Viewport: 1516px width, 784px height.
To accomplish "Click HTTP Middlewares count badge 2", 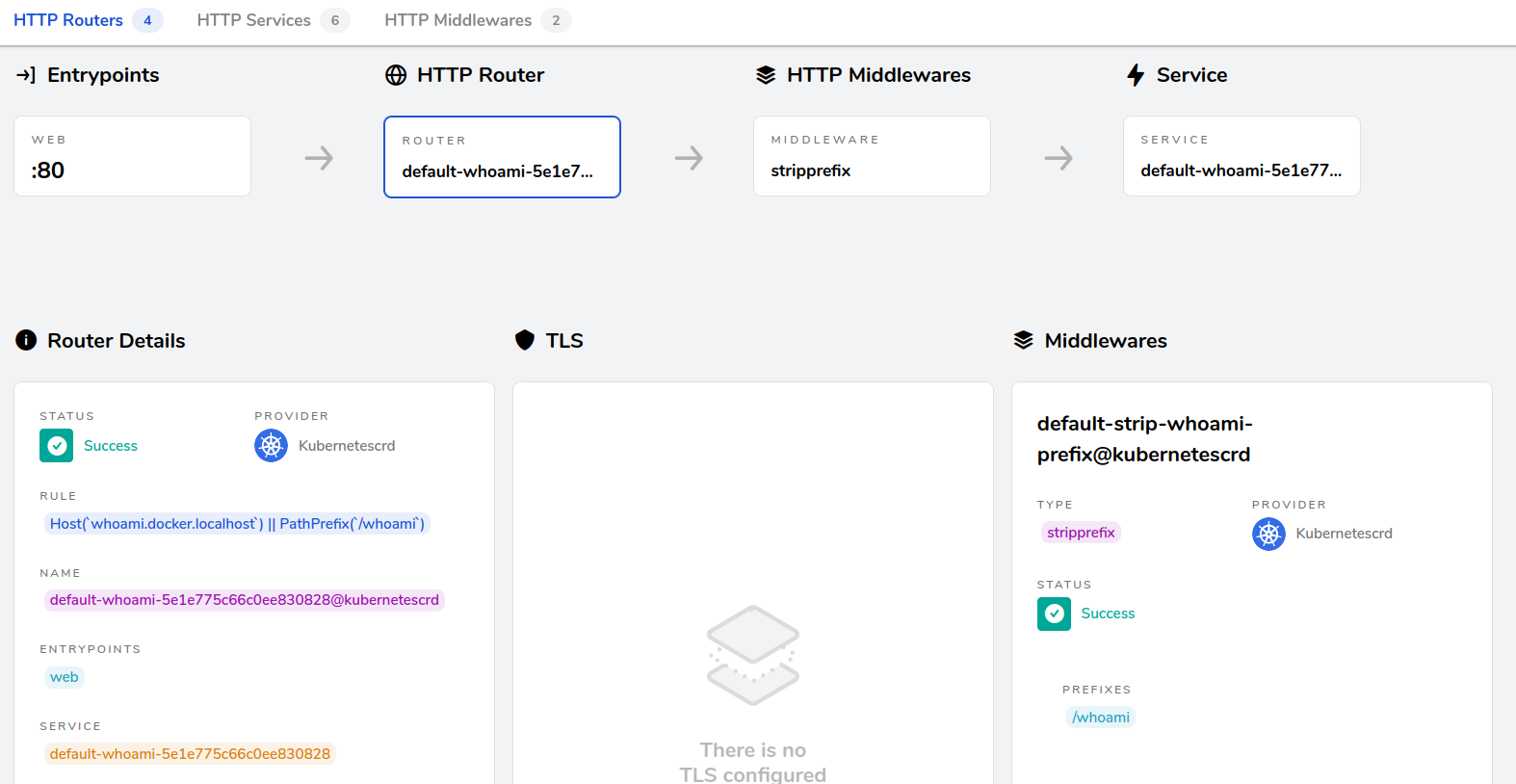I will [556, 20].
